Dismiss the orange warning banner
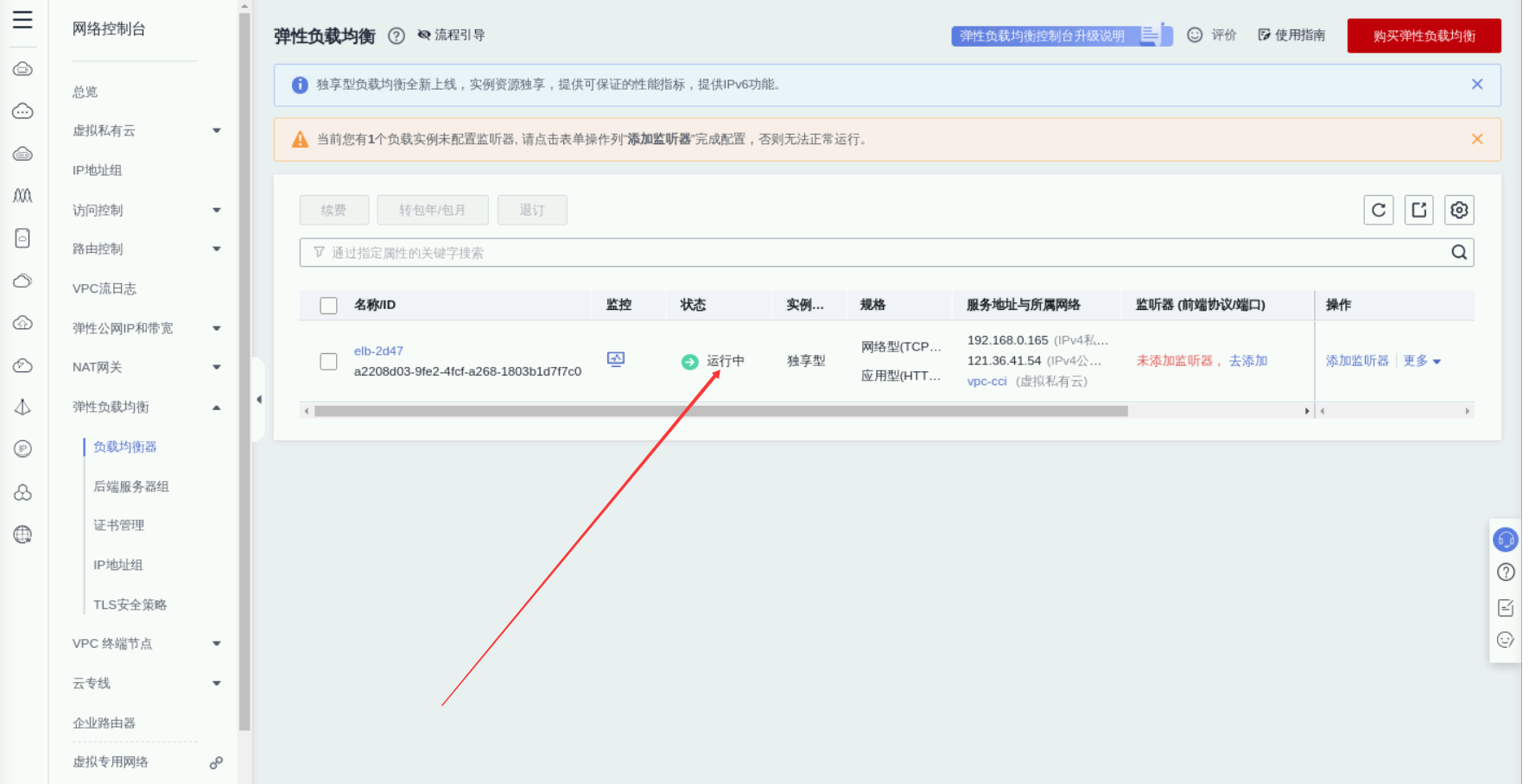 pos(1477,139)
